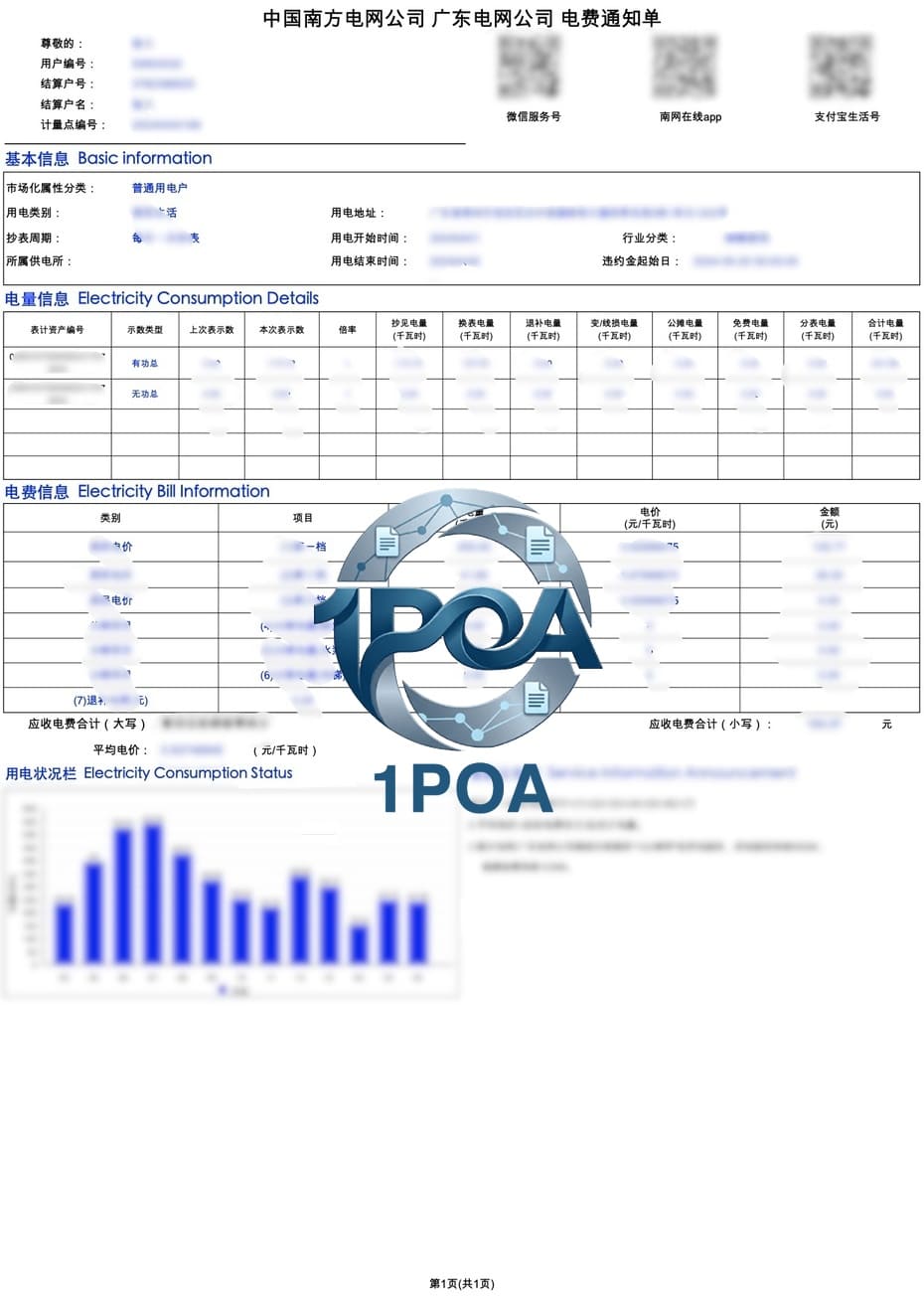Select the 计量点编号 label
Screen dimensions: 924x1308
point(73,125)
